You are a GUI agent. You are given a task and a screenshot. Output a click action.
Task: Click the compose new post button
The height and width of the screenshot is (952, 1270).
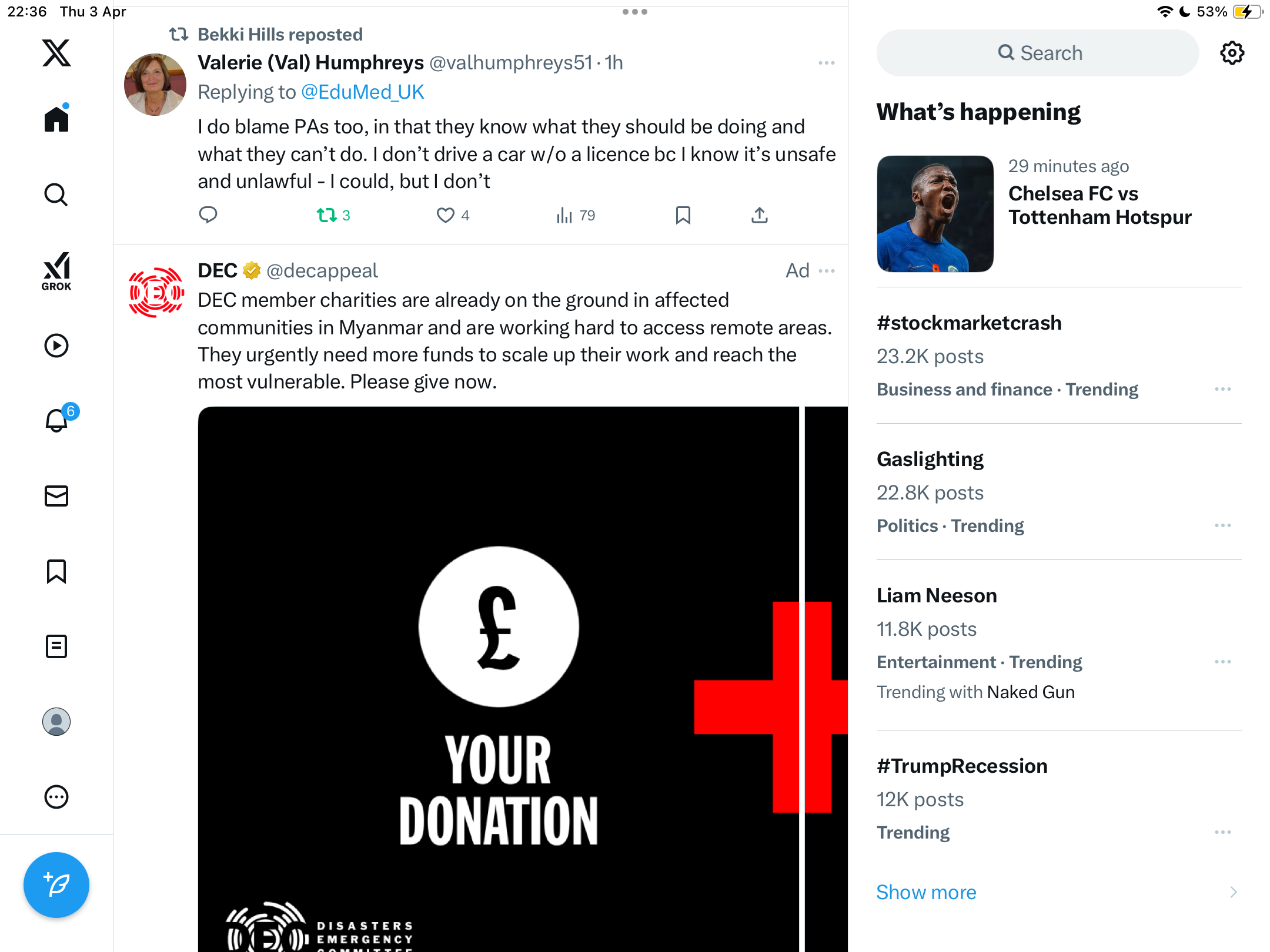tap(56, 885)
